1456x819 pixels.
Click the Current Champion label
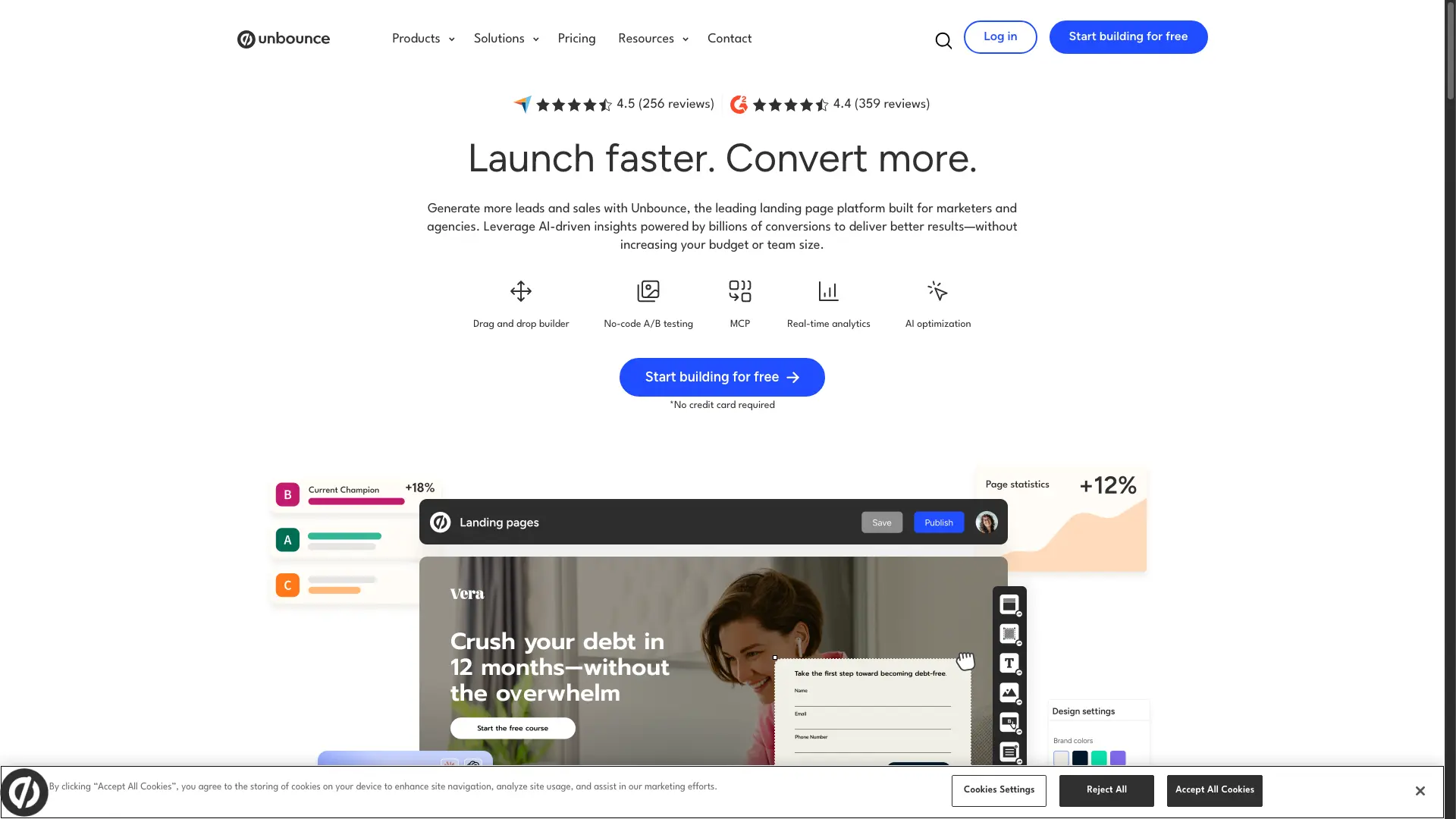[344, 490]
